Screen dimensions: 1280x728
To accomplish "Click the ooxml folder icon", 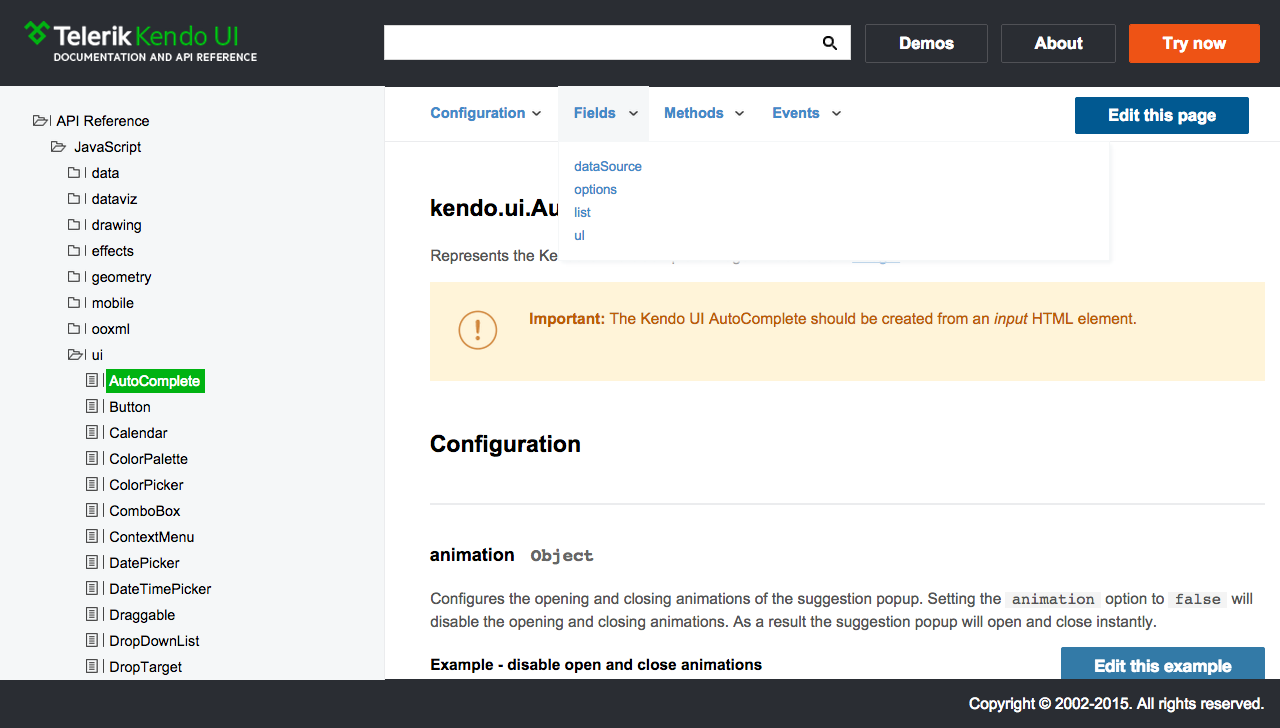I will pos(74,329).
